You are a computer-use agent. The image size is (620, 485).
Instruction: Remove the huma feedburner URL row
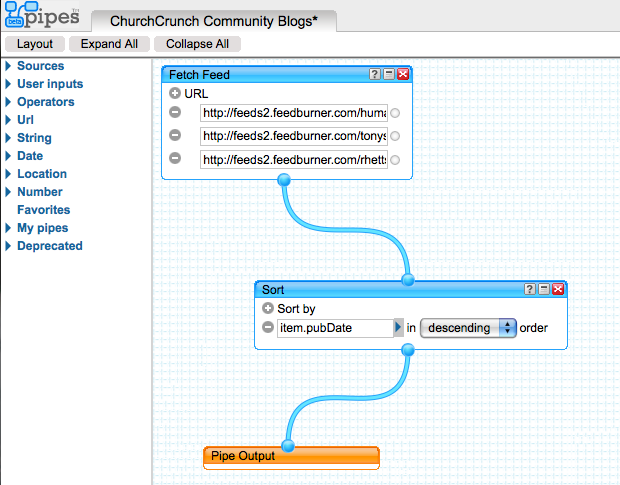175,112
